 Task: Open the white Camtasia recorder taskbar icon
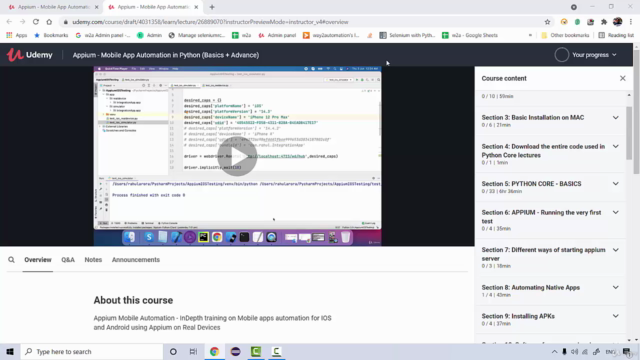pos(276,351)
